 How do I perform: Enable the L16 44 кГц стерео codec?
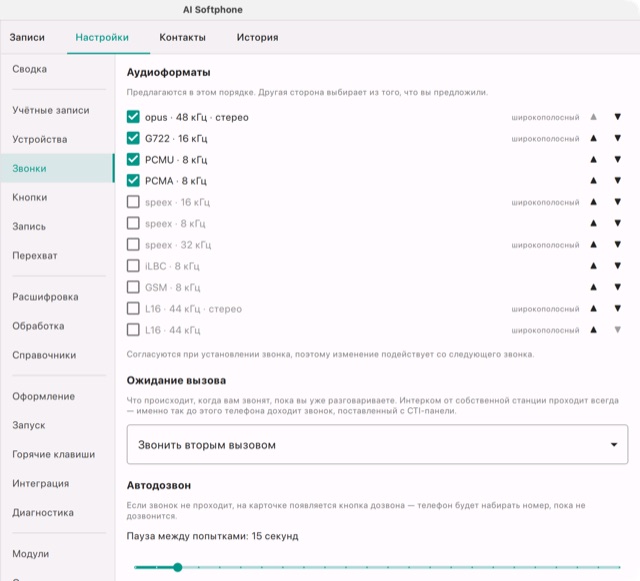[x=133, y=309]
